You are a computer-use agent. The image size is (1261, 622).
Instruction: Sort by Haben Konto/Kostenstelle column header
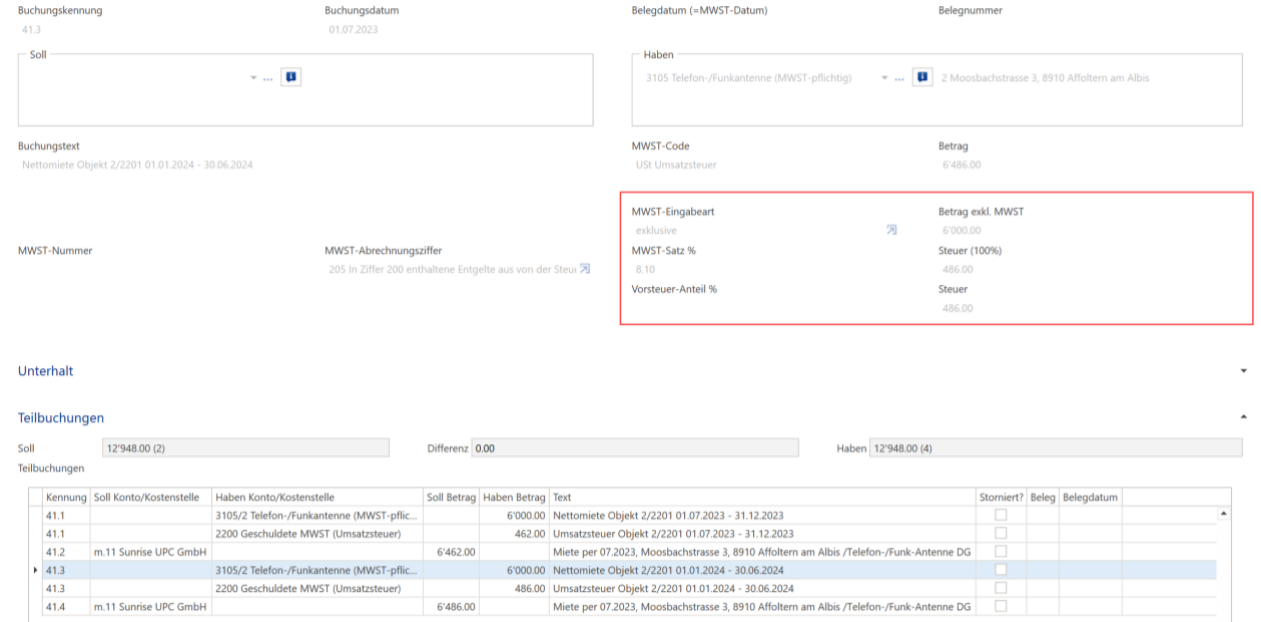point(317,497)
